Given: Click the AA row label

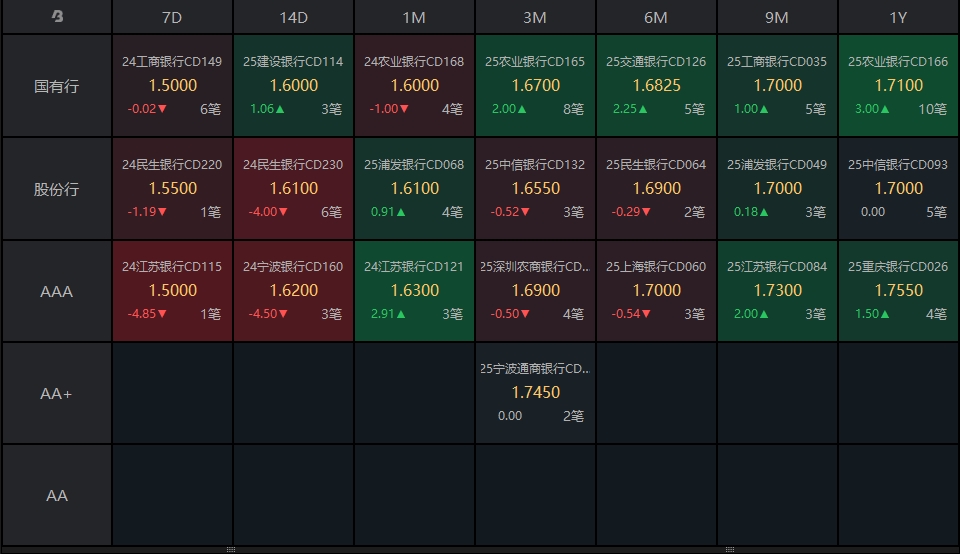Looking at the screenshot, I should click(56, 495).
